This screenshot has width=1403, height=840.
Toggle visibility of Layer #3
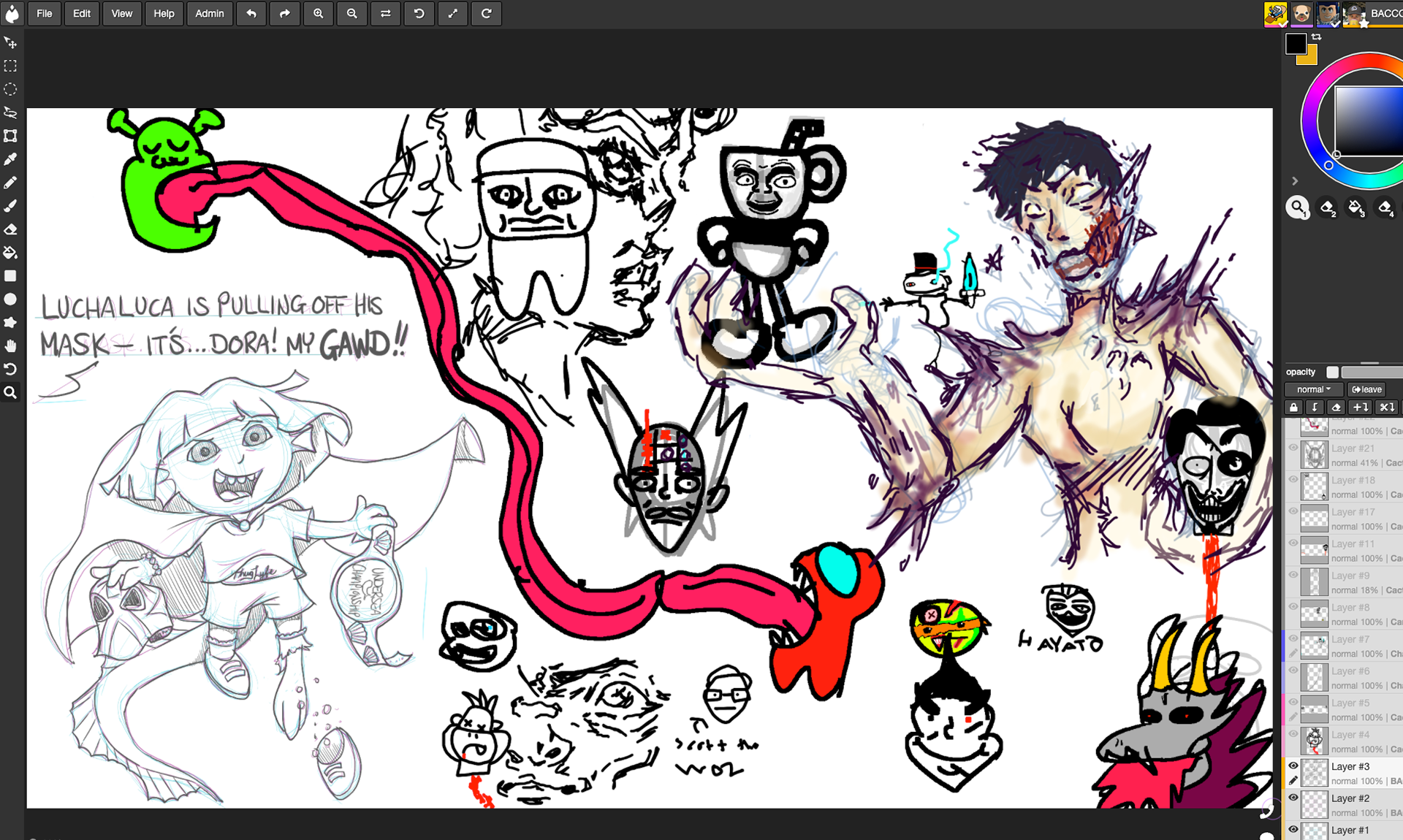pyautogui.click(x=1293, y=766)
